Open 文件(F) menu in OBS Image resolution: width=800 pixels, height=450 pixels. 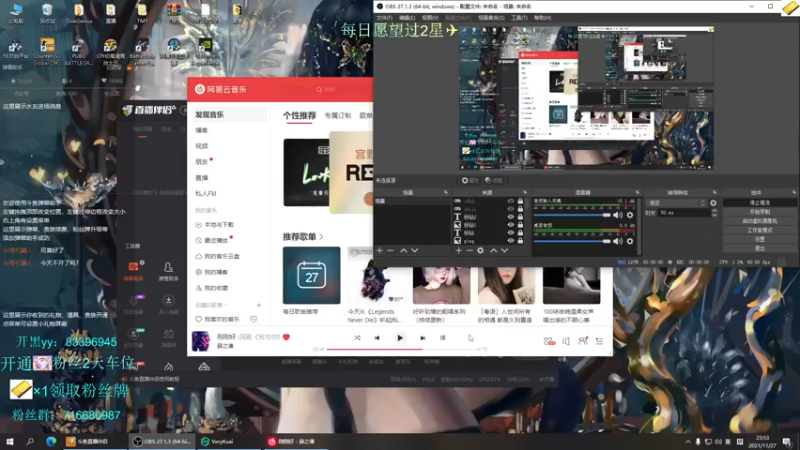384,18
